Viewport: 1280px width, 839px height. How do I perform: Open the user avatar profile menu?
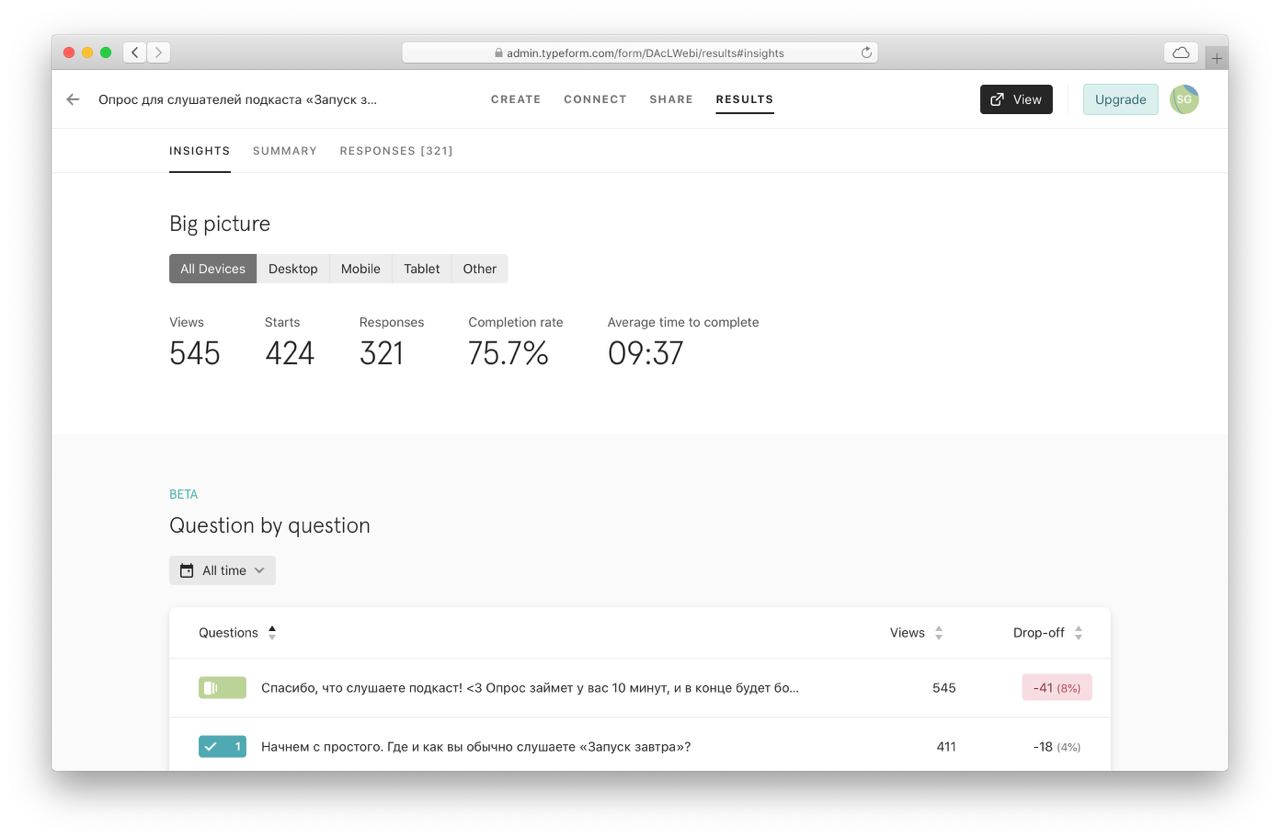tap(1184, 99)
